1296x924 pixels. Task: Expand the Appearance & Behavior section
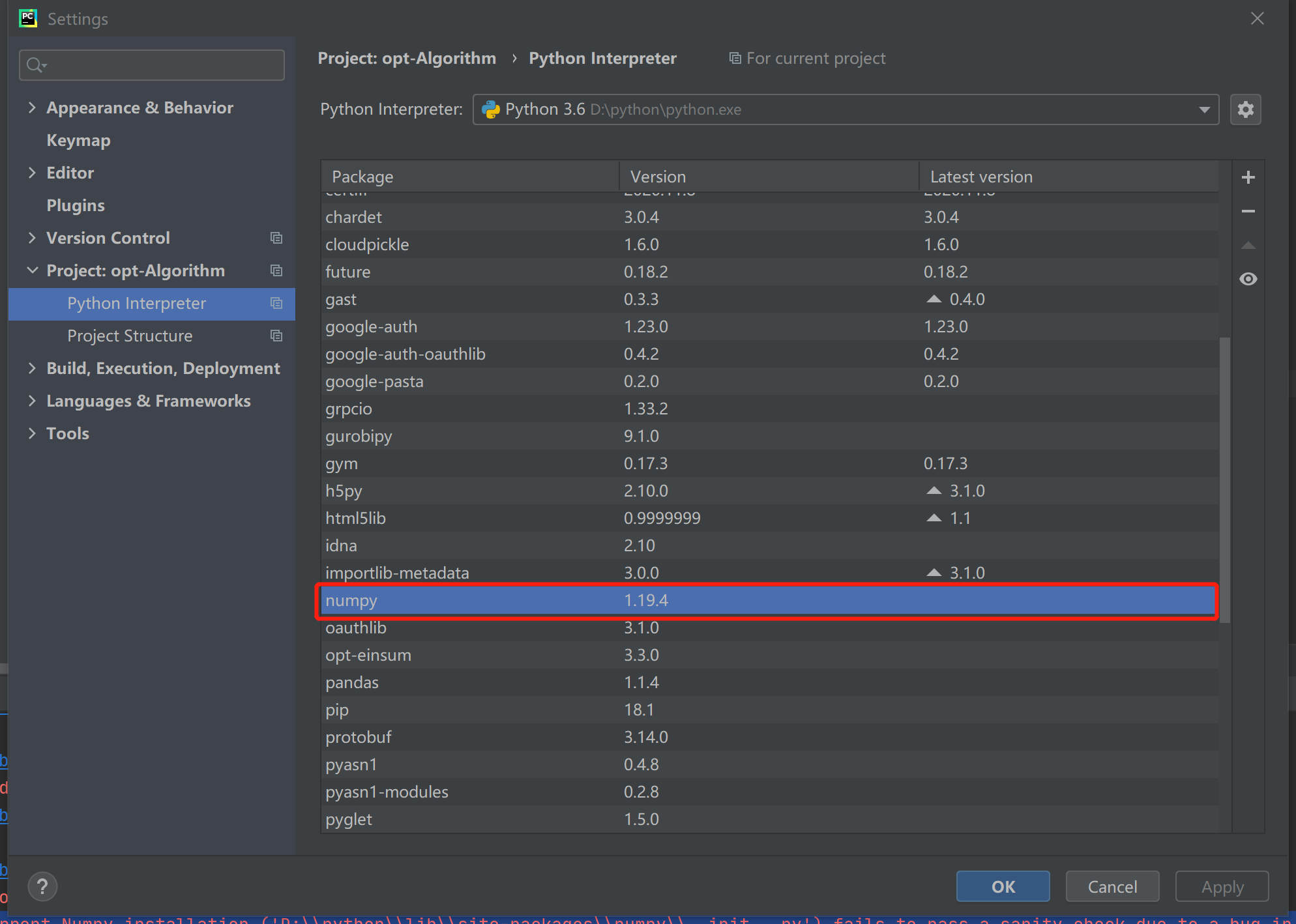coord(32,108)
